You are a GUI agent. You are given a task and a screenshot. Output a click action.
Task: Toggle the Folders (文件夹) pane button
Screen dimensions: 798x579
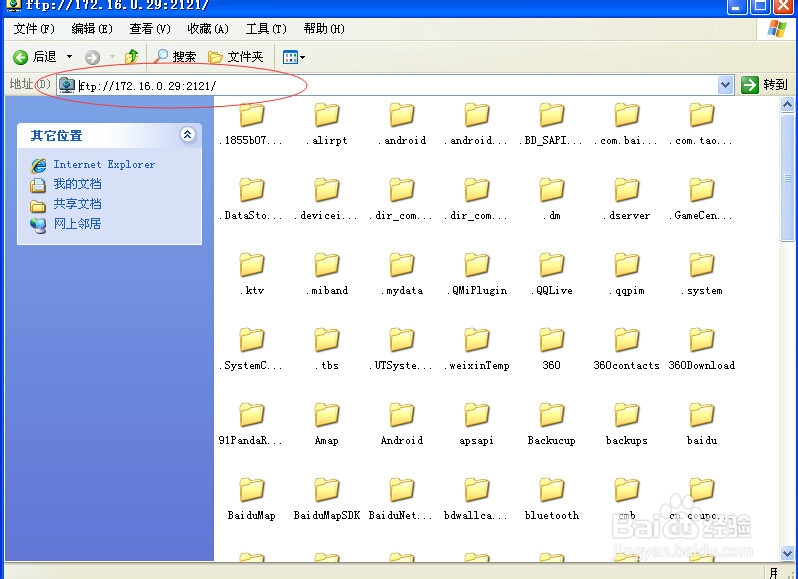(236, 56)
